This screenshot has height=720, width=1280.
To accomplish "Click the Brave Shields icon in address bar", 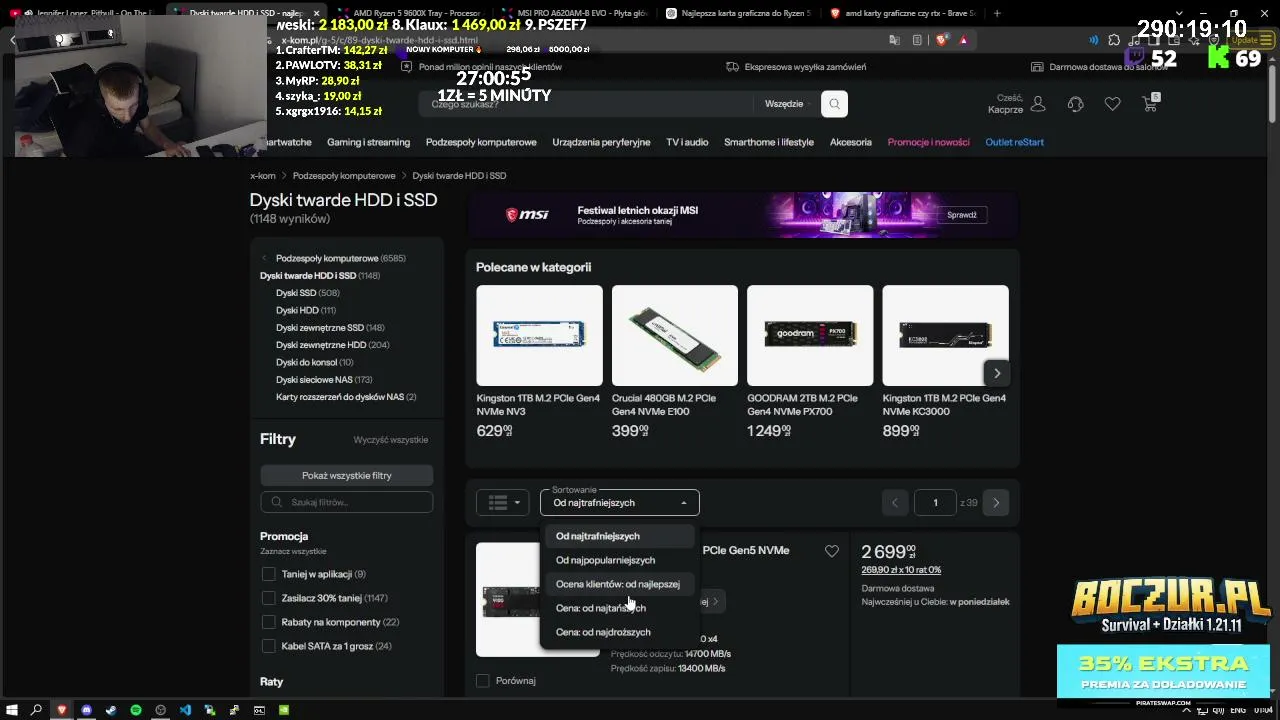I will tap(941, 40).
